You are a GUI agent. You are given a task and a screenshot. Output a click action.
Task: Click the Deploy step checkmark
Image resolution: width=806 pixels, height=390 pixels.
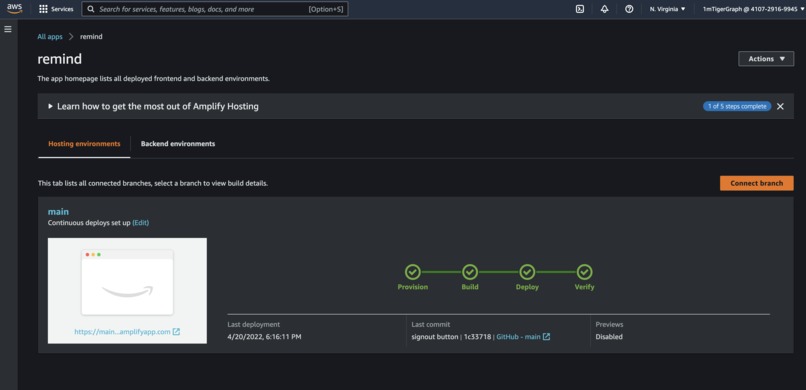[527, 272]
